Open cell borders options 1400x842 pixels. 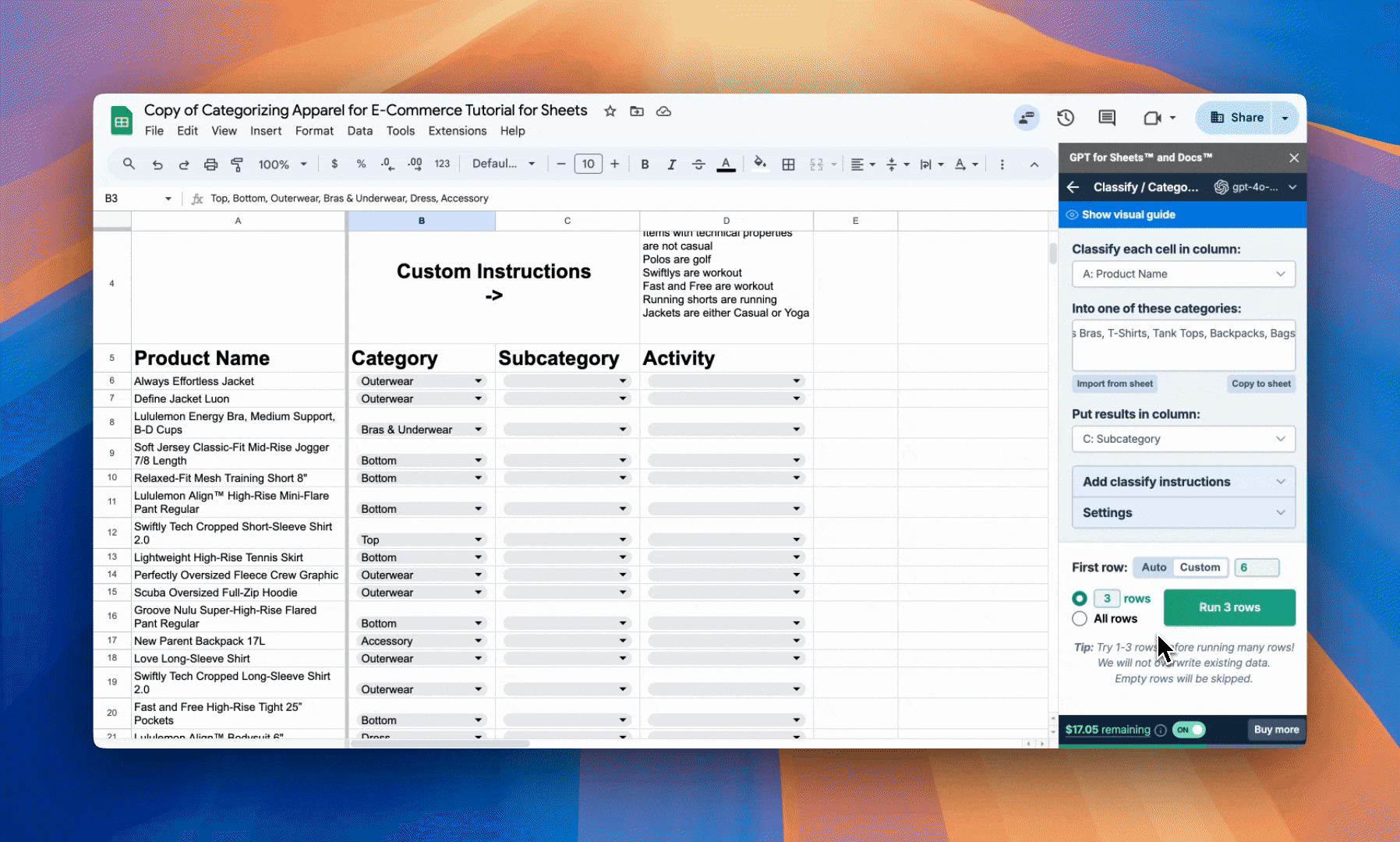click(789, 164)
